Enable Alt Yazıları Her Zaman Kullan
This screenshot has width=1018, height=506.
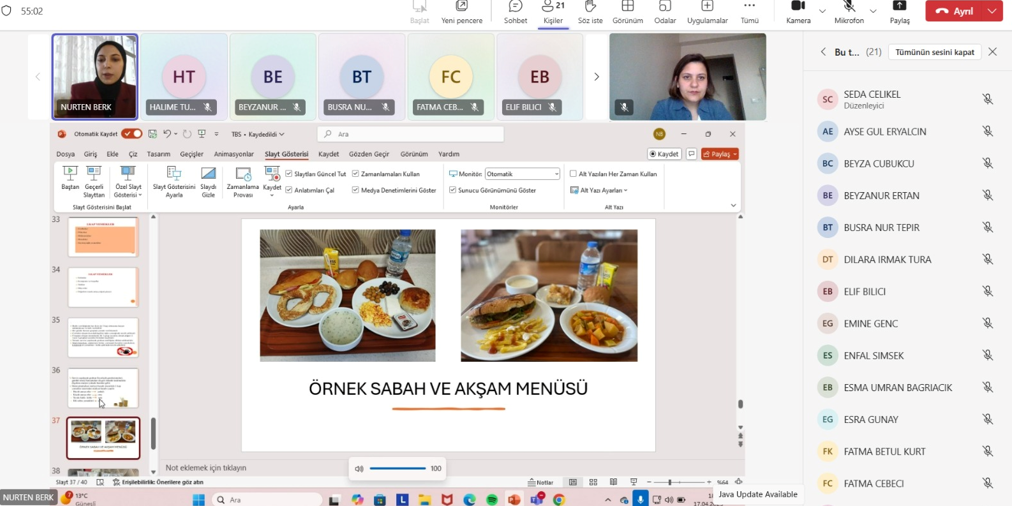[573, 174]
